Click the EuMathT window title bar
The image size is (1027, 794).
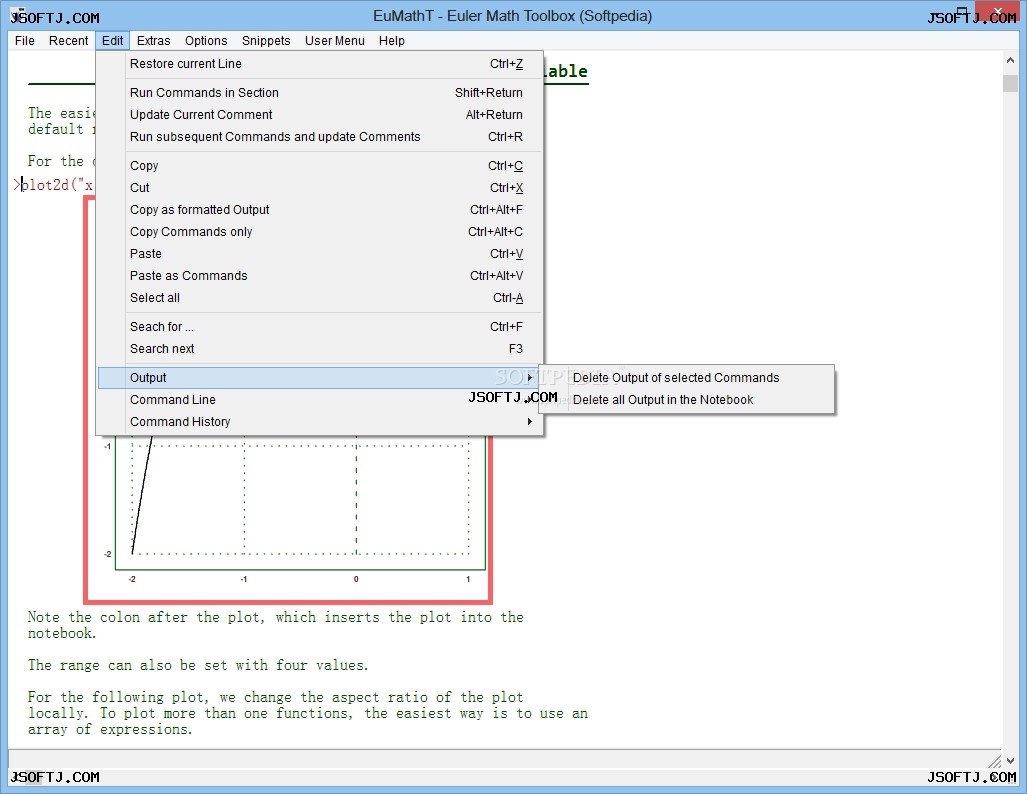pyautogui.click(x=512, y=16)
